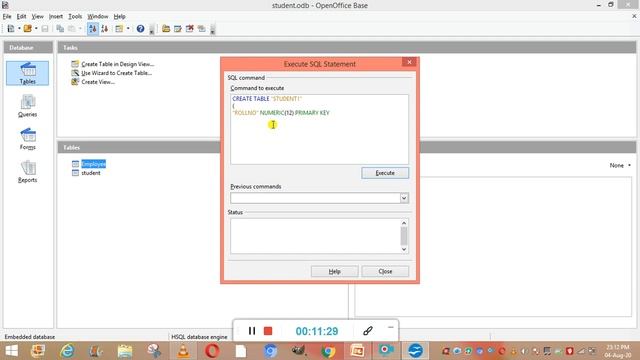Screen dimensions: 640x360
Task: Open the File menu
Action: [x=7, y=16]
